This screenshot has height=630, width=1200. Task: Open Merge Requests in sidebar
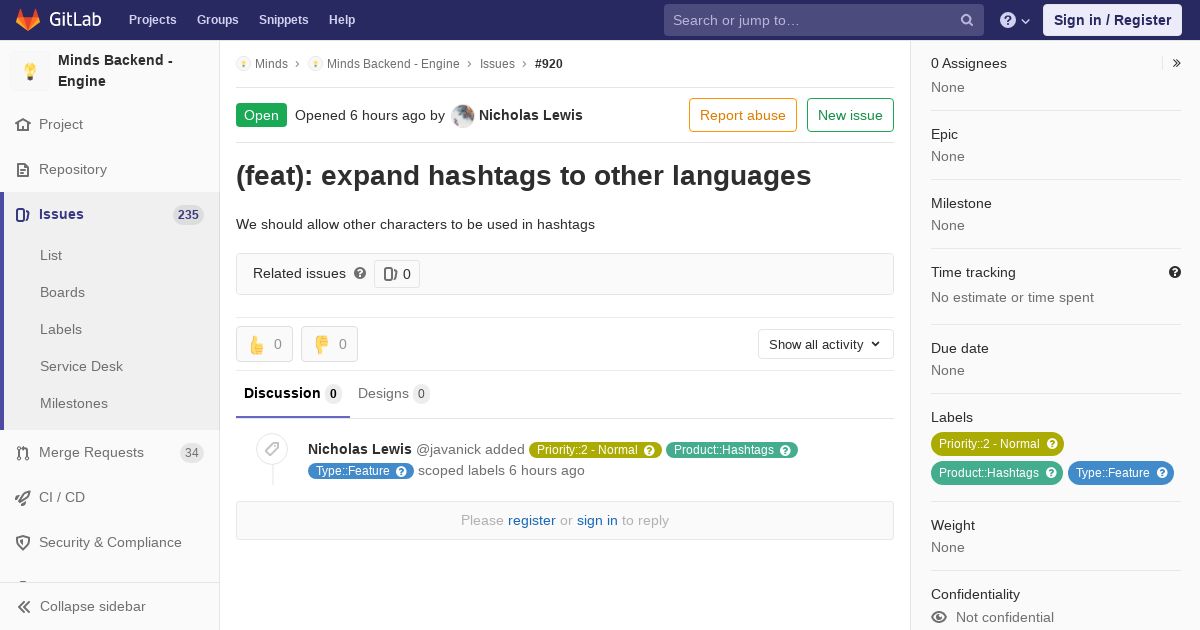tap(91, 452)
